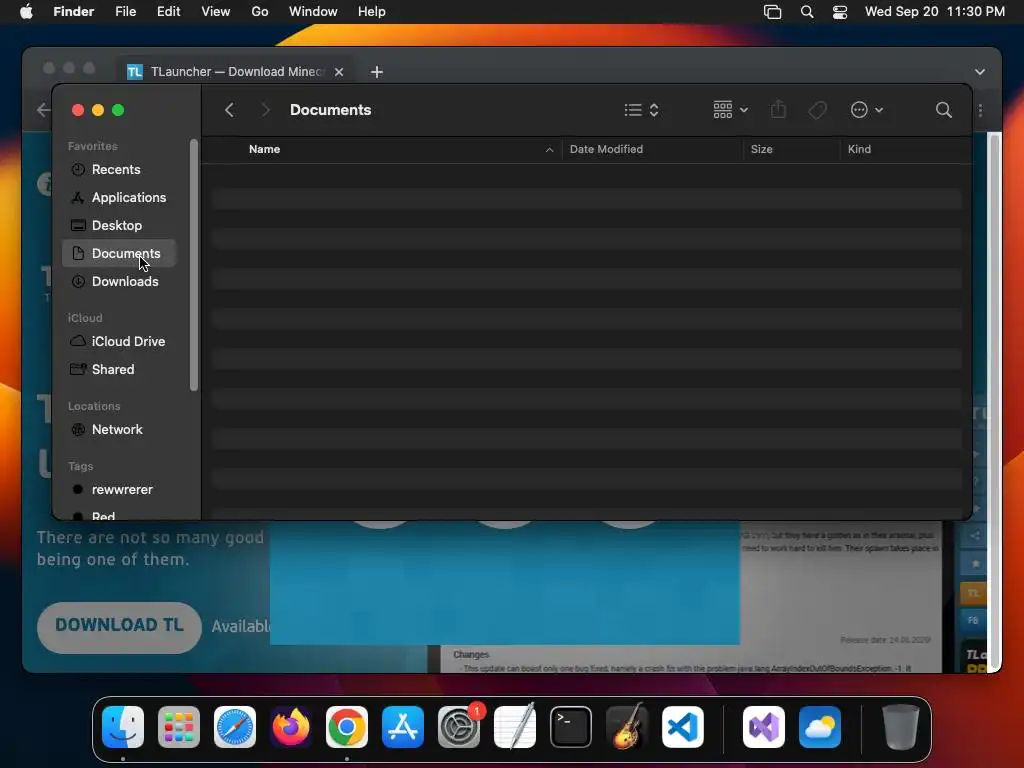Screen dimensions: 1024x768
Task: Go forward in Finder window
Action: coord(265,110)
